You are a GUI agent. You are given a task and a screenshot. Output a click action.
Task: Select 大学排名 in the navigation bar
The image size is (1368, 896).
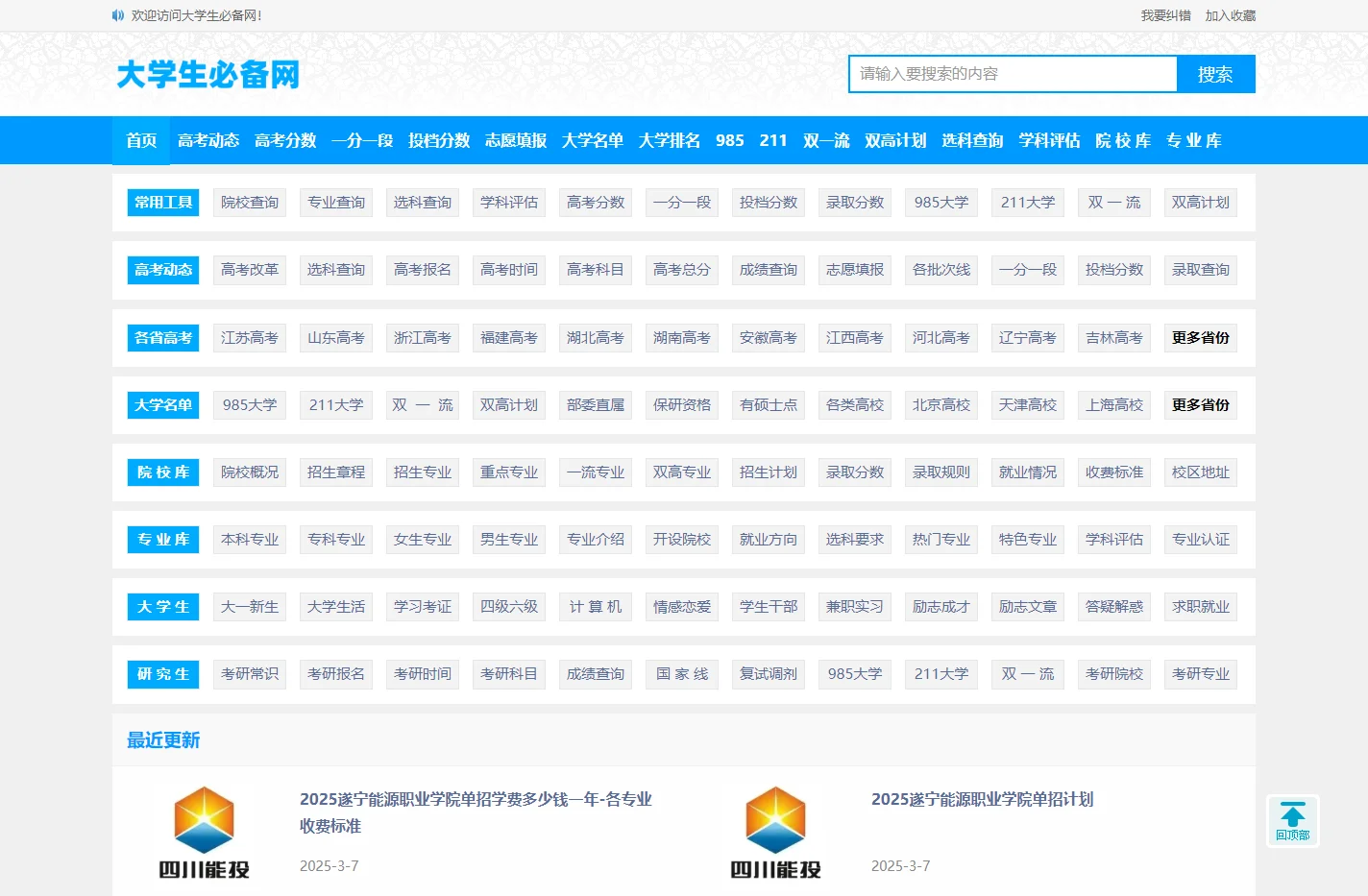click(670, 140)
